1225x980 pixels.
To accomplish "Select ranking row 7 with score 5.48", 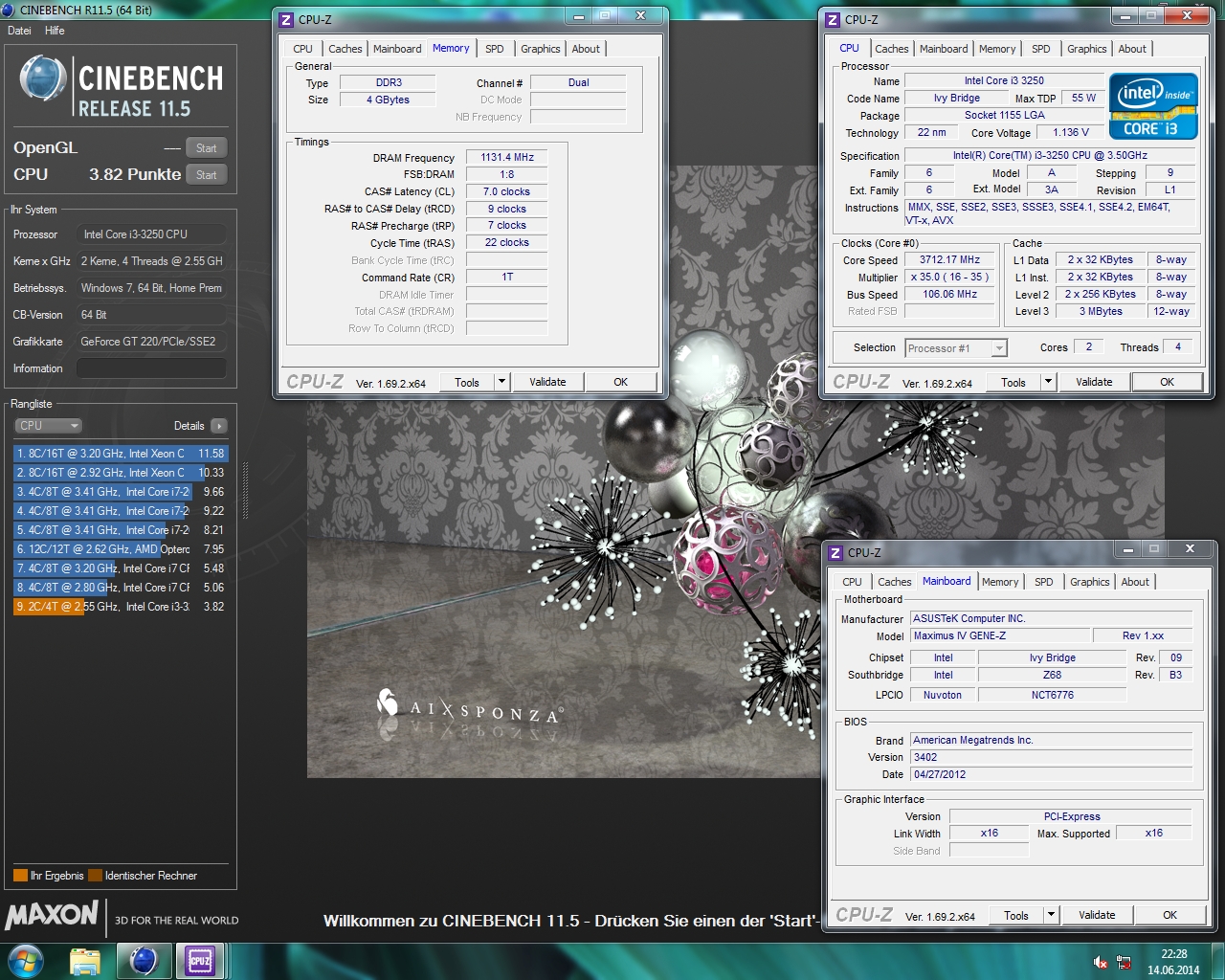I will [121, 568].
